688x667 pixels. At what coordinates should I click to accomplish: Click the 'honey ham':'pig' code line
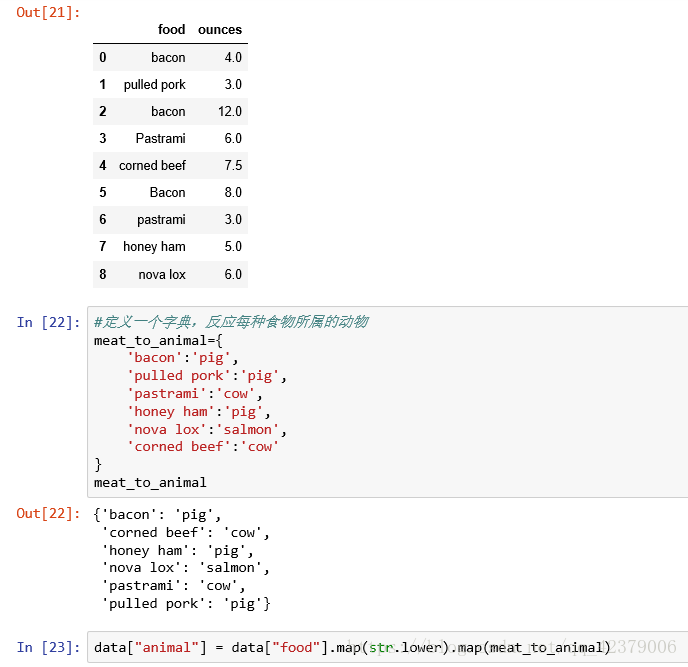[x=198, y=412]
